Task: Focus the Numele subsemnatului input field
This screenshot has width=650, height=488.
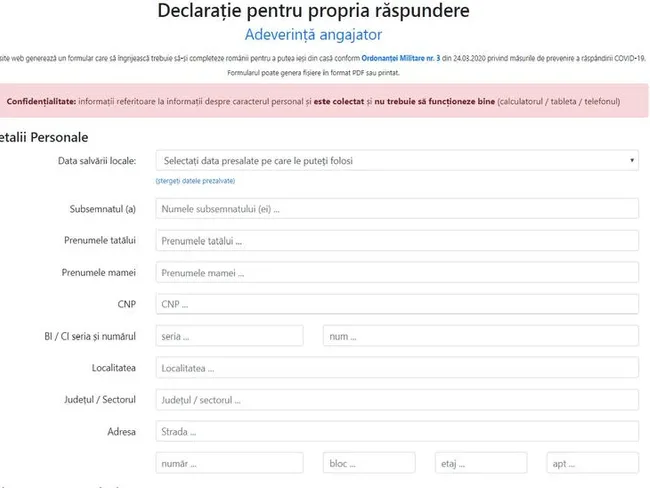Action: 397,209
